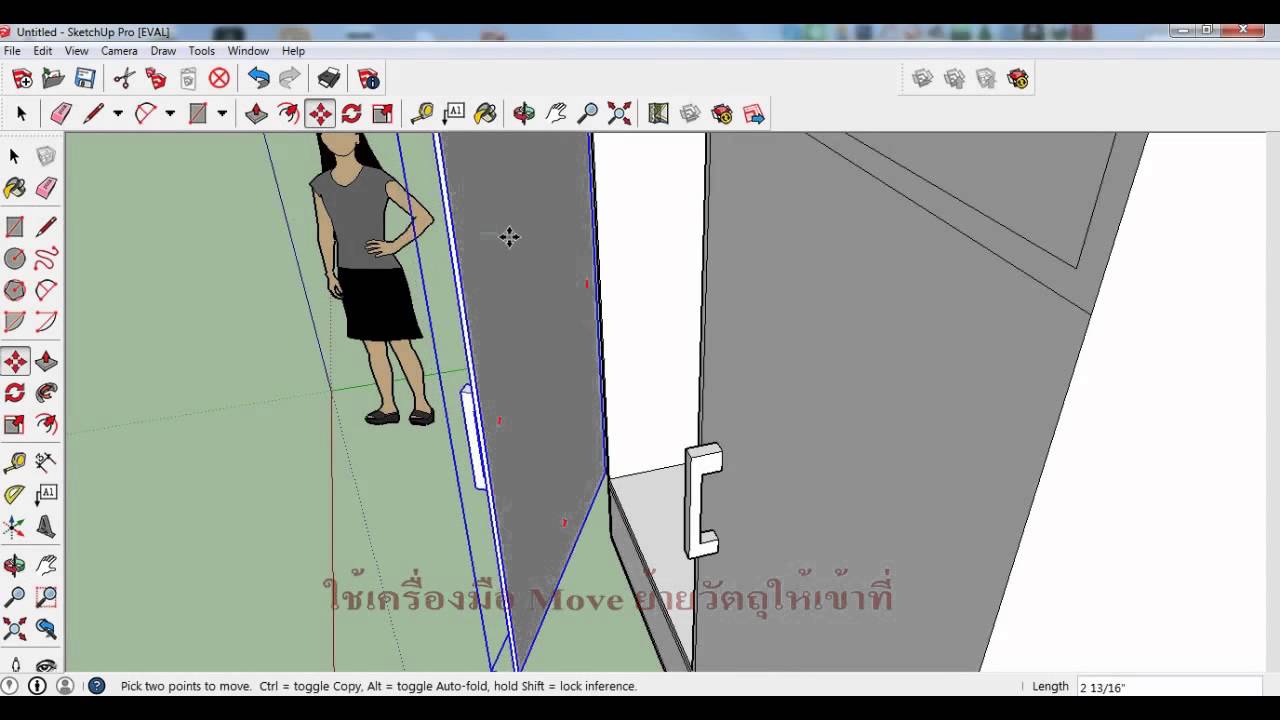
Task: Activate Offset tool in the top toolbar
Action: click(288, 113)
